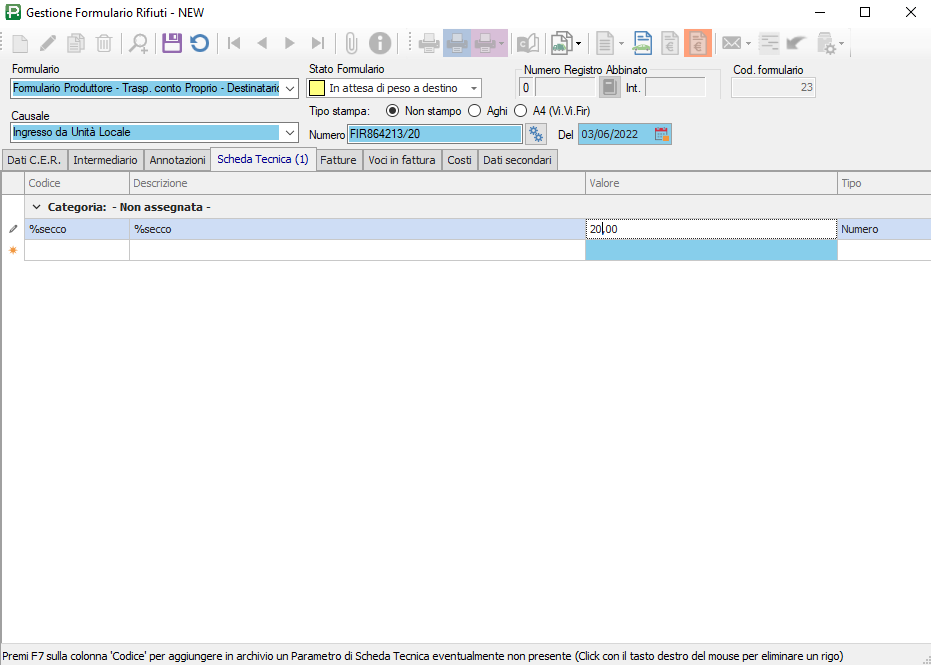Click the Undo/refresh arrow icon

coord(200,43)
